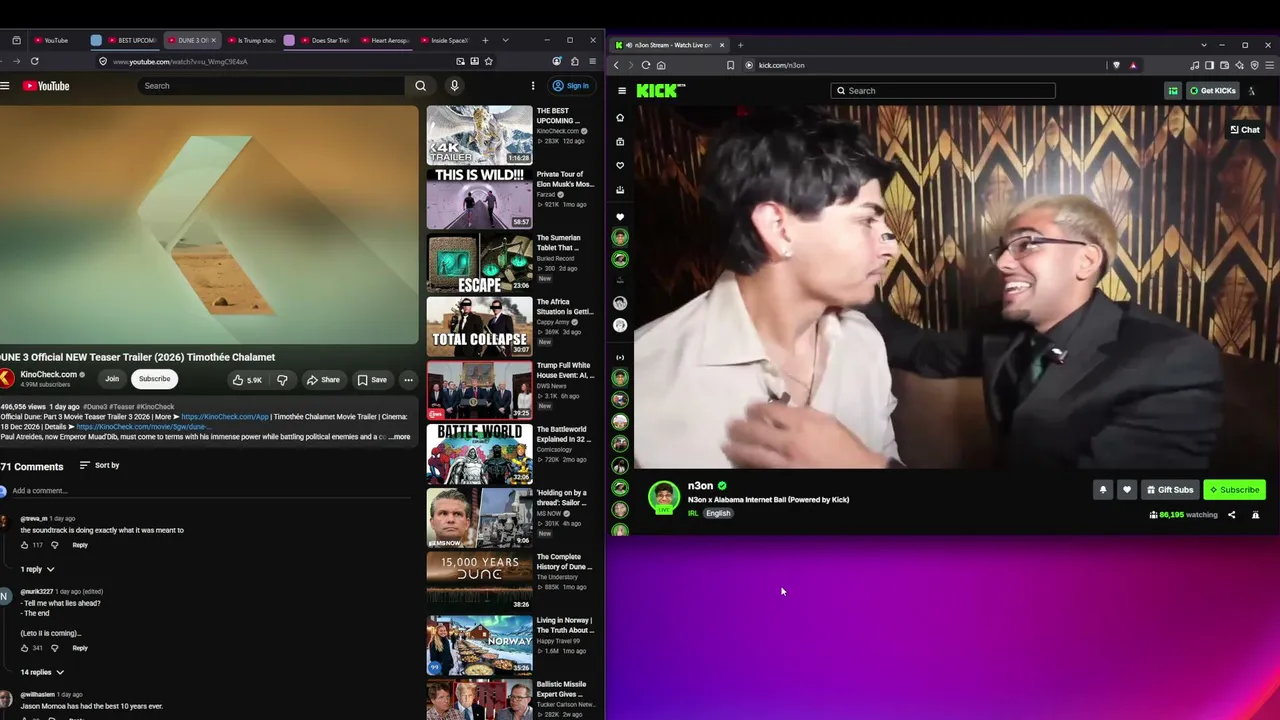Click the KICK logo
This screenshot has height=720, width=1280.
(x=660, y=91)
